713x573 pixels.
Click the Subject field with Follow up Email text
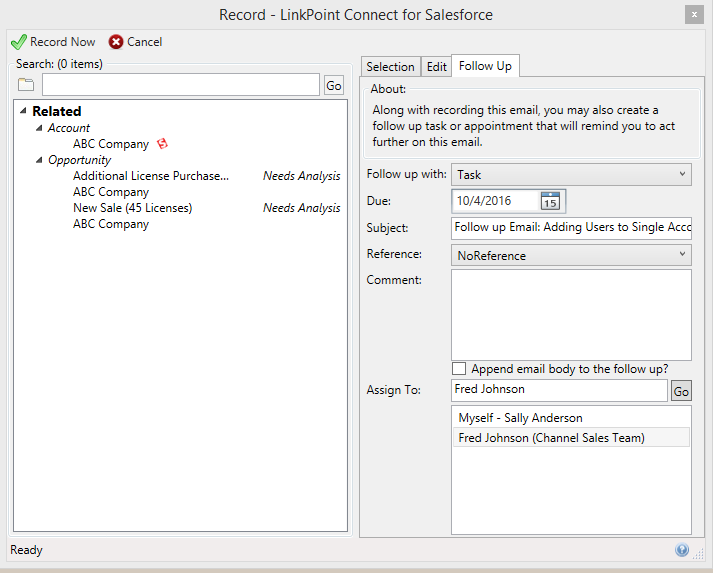571,228
